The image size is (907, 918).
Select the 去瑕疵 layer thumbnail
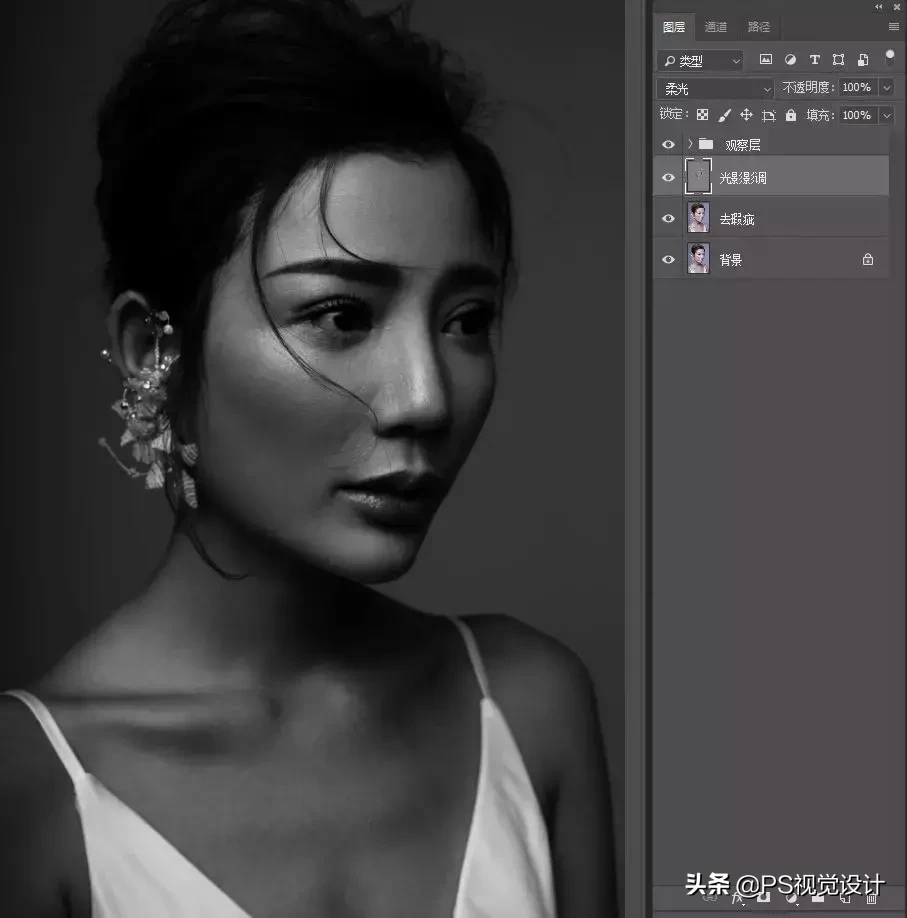pyautogui.click(x=698, y=218)
